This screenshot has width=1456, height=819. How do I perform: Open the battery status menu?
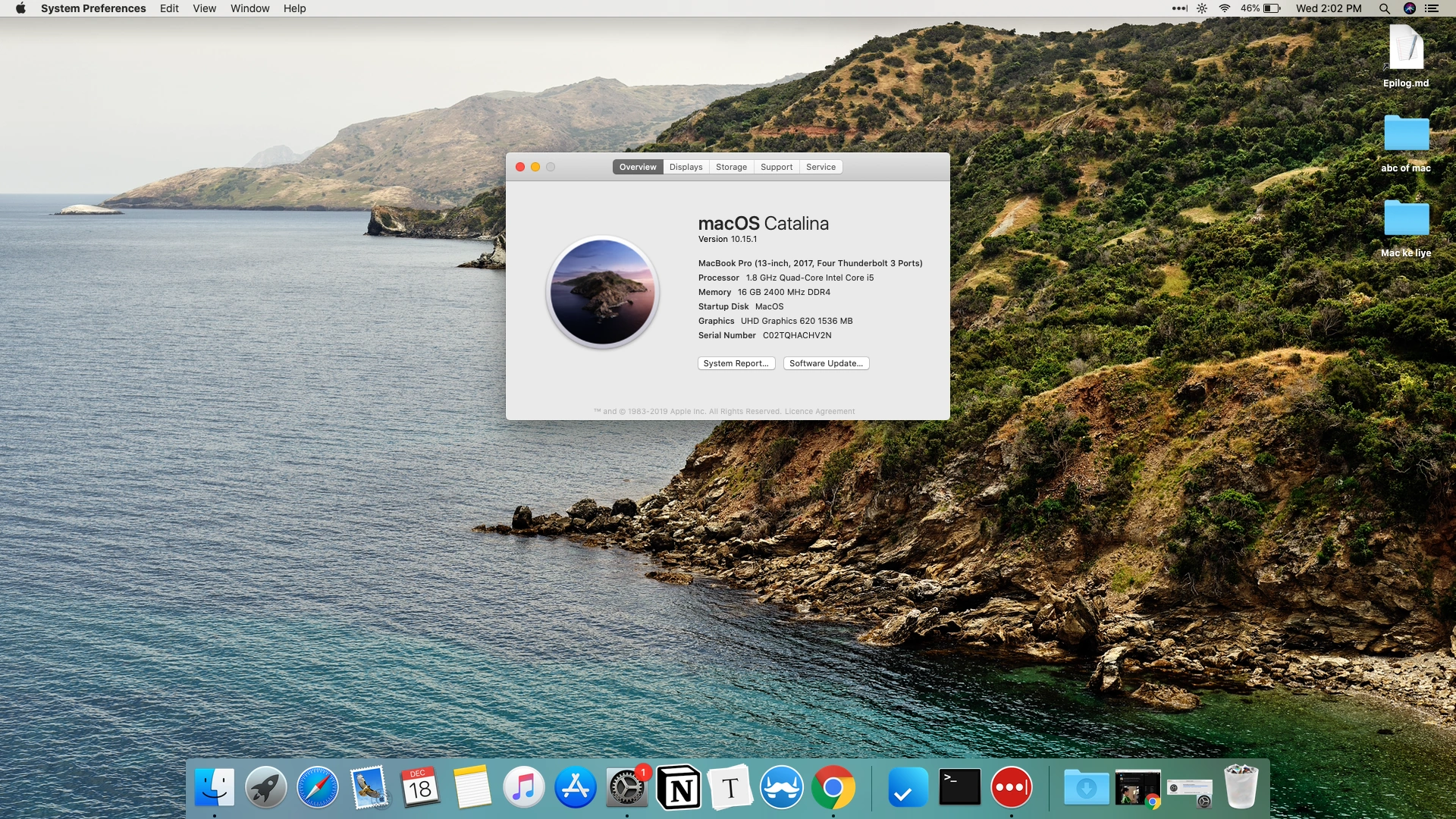point(1271,8)
